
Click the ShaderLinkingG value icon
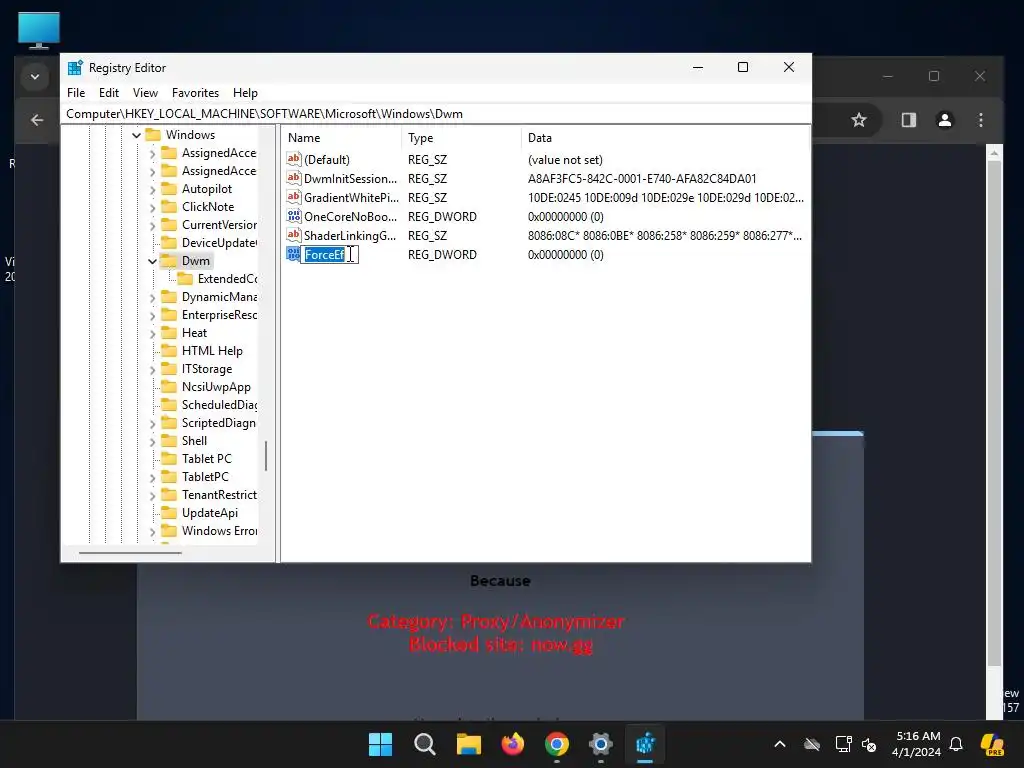[x=294, y=234]
